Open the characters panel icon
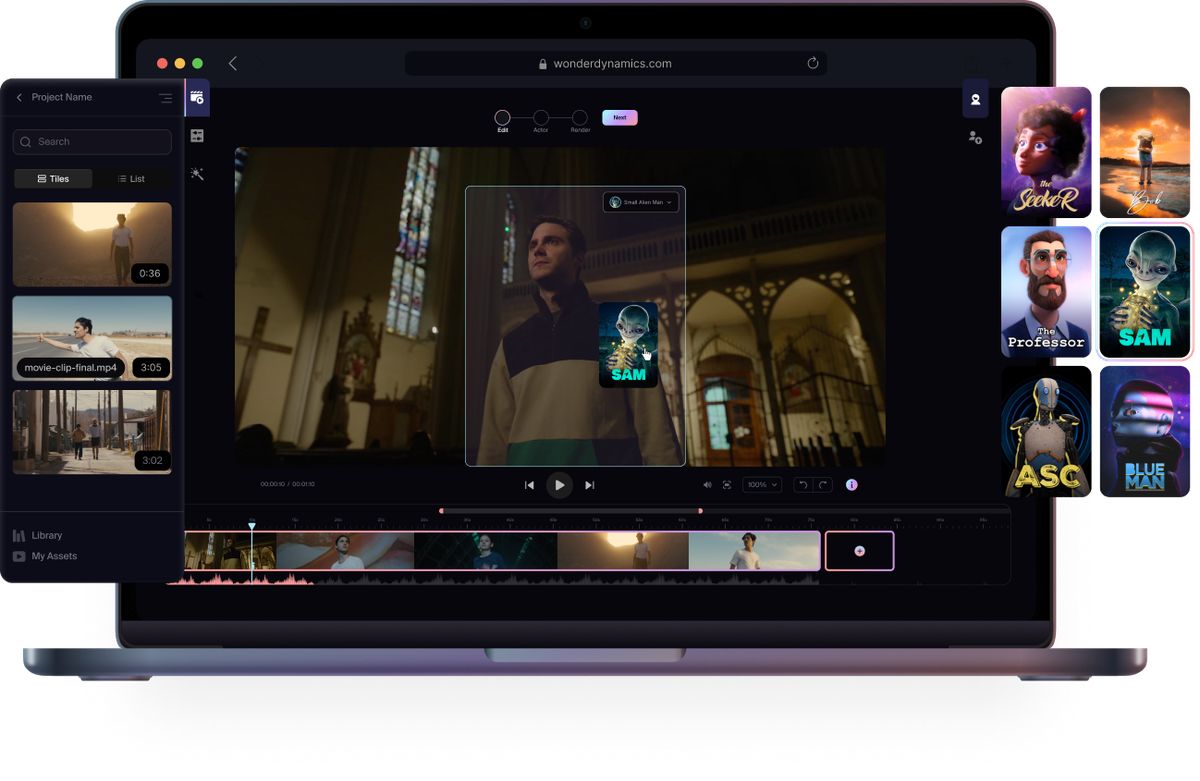Viewport: 1200px width, 781px height. [975, 99]
